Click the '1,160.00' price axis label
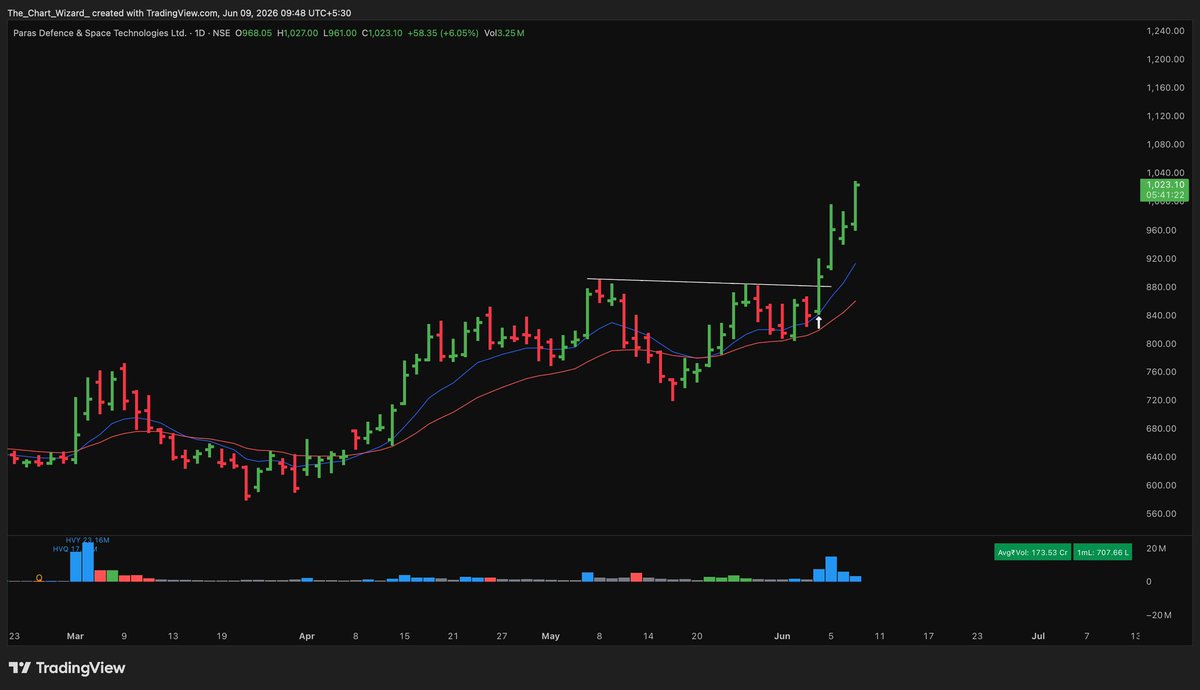Image resolution: width=1200 pixels, height=690 pixels. coord(1164,88)
